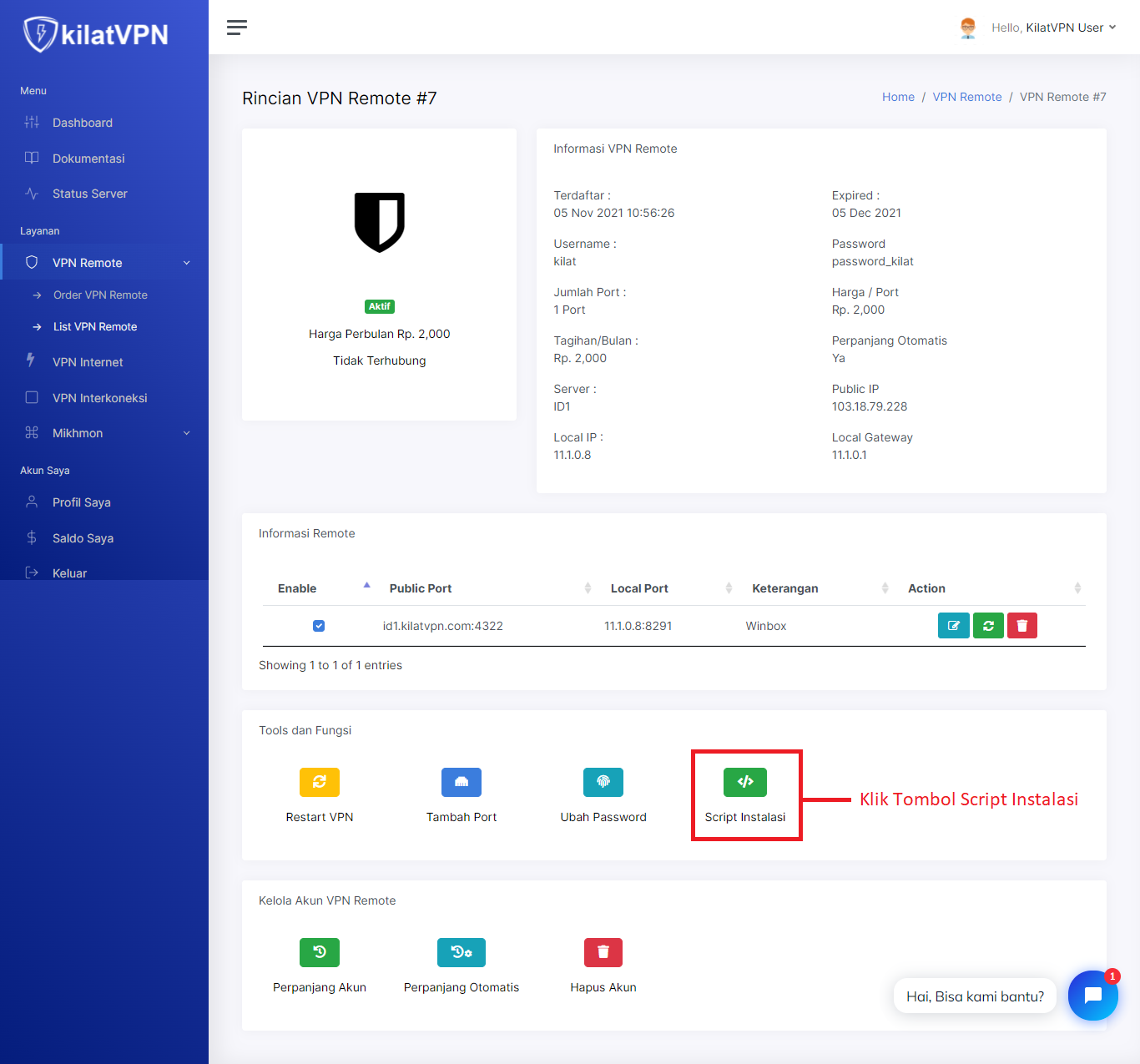Viewport: 1140px width, 1064px height.
Task: Click the VPN Remote breadcrumb link
Action: [x=966, y=97]
